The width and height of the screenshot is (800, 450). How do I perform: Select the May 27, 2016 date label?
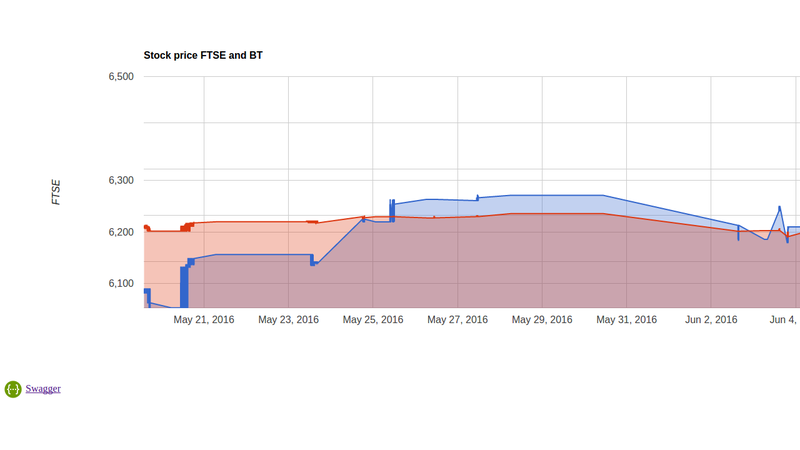[457, 320]
